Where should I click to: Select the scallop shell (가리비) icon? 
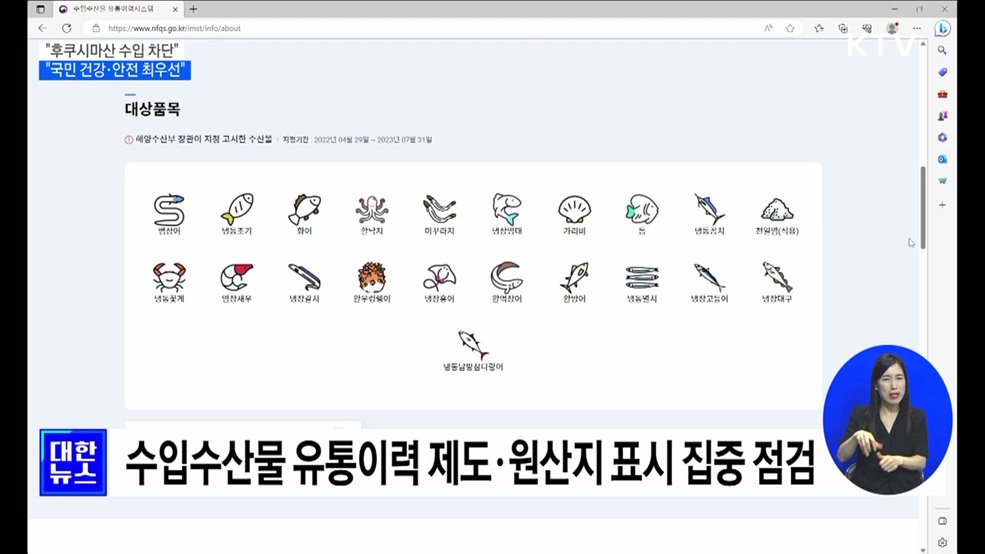tap(574, 209)
